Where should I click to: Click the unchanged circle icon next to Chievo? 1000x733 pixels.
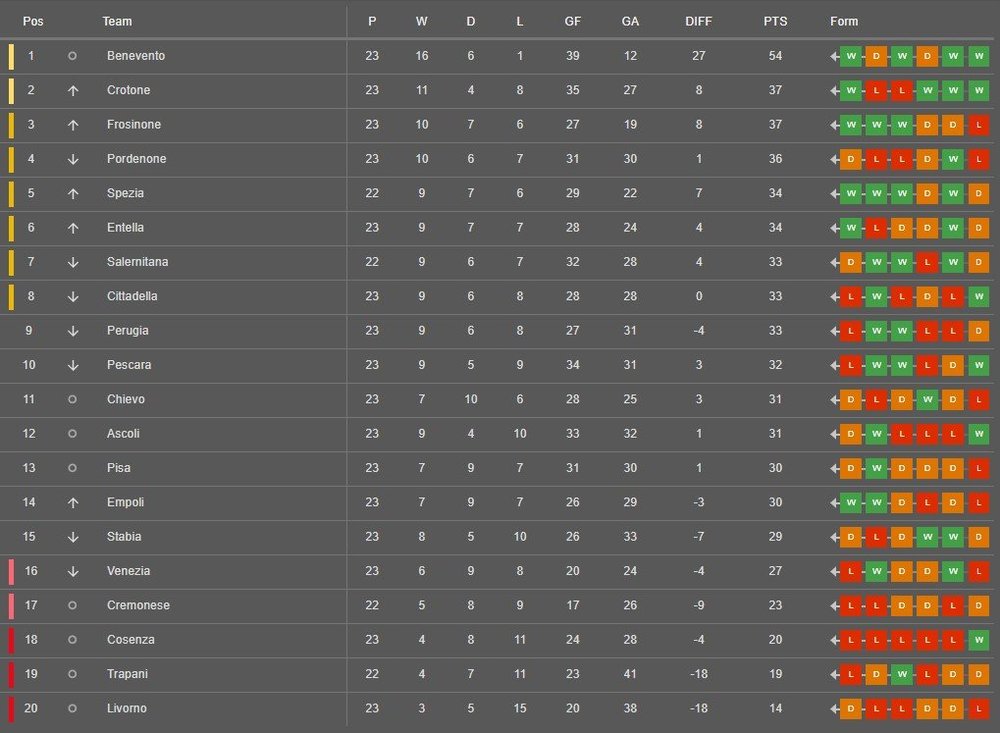point(72,399)
